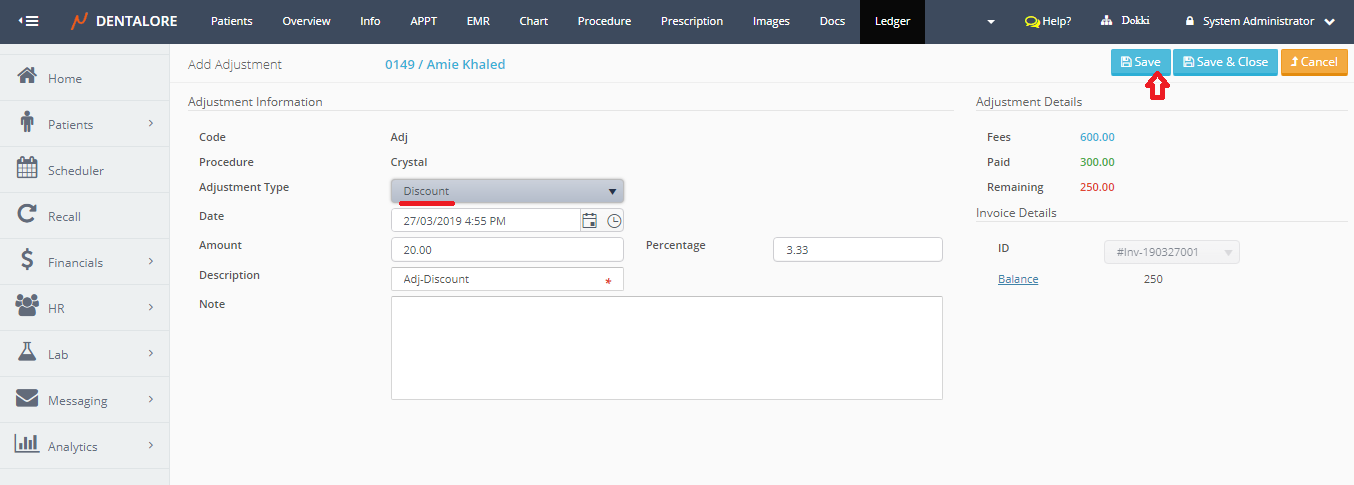
Task: Open Dokki organization icon
Action: (1107, 21)
